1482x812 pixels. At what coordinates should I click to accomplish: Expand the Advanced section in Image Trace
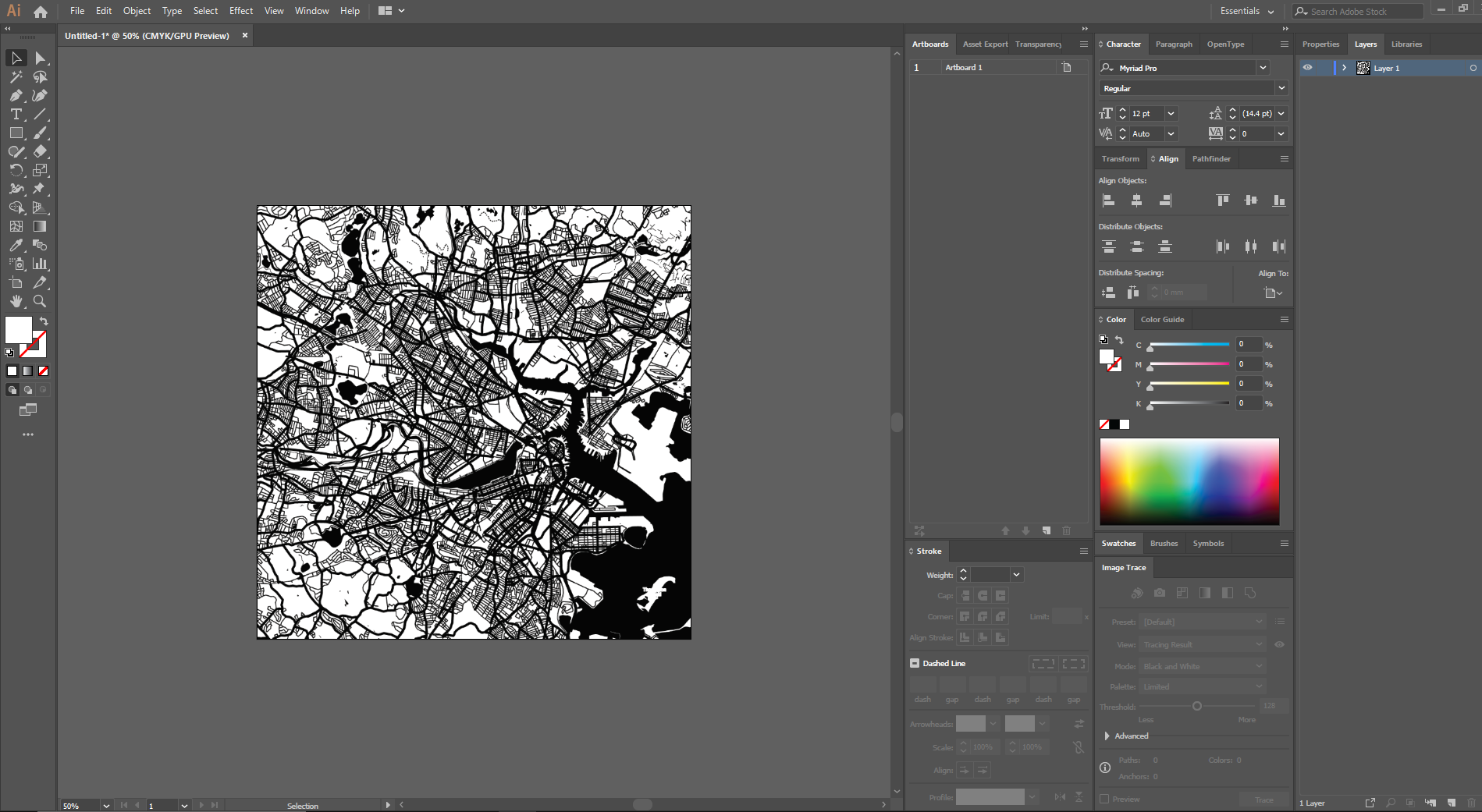1107,736
